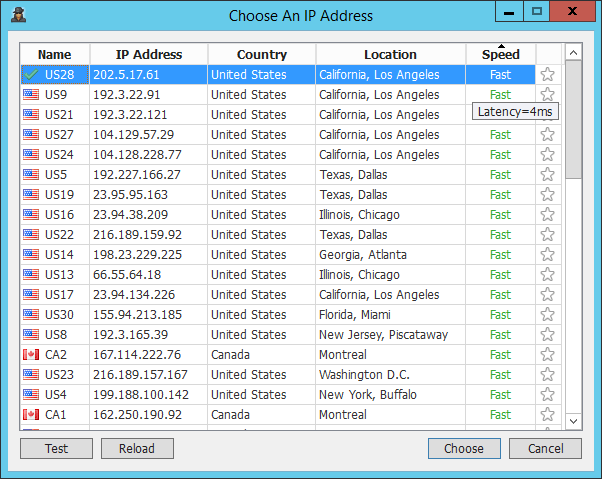
Task: Toggle favorite star for US5 row
Action: (x=547, y=174)
